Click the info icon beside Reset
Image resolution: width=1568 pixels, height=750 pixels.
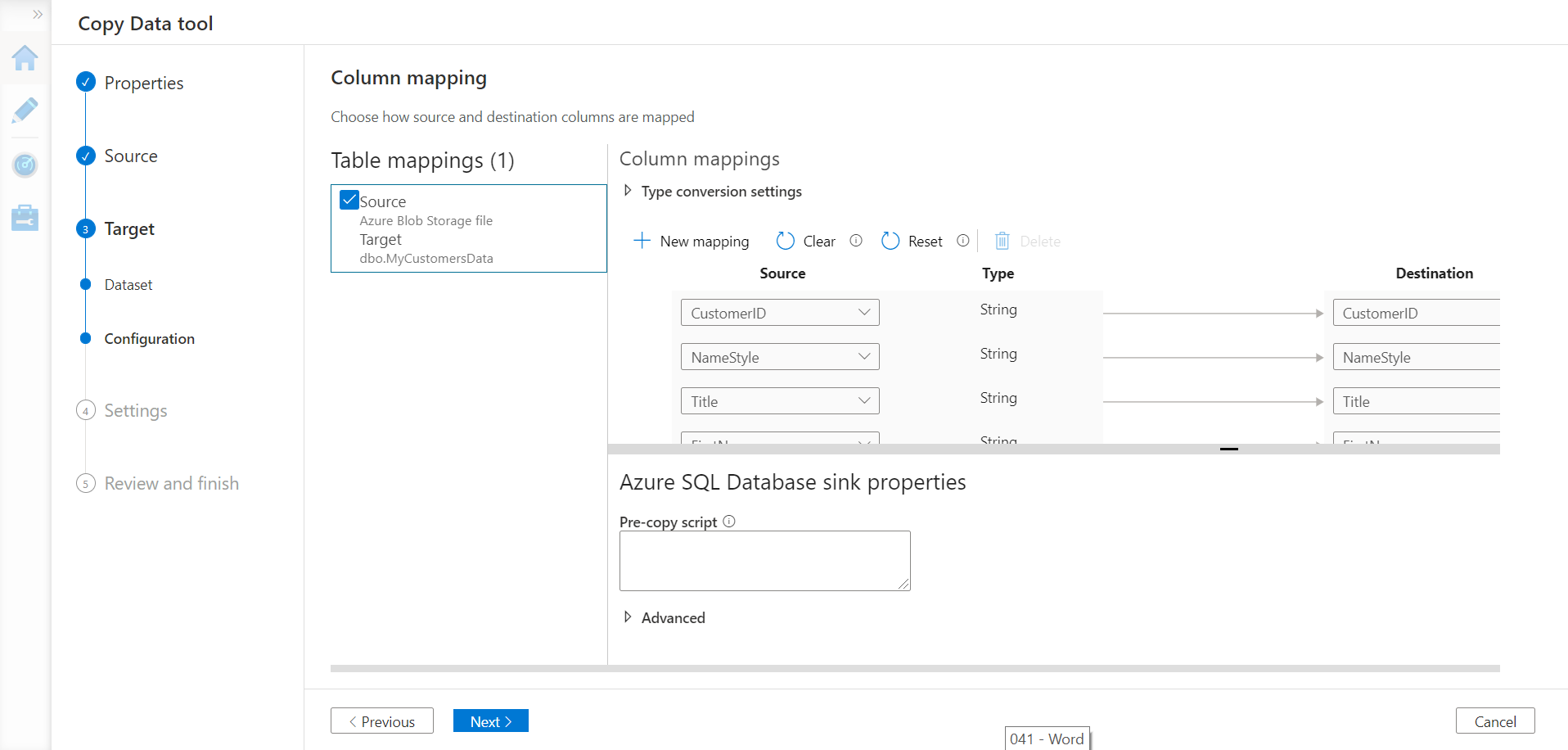tap(963, 241)
